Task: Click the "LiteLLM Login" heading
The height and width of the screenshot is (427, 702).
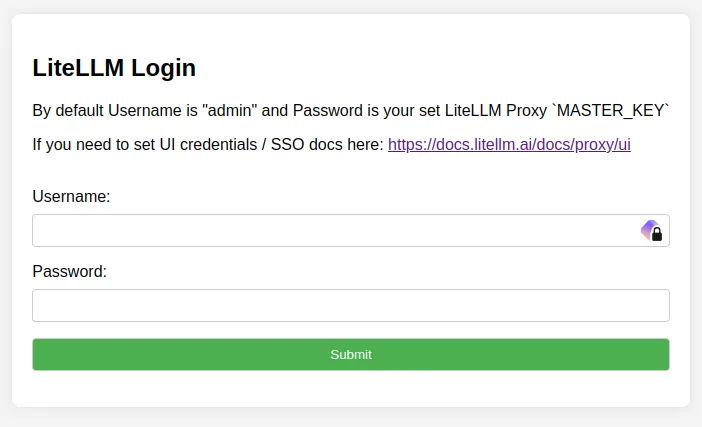Action: 114,68
